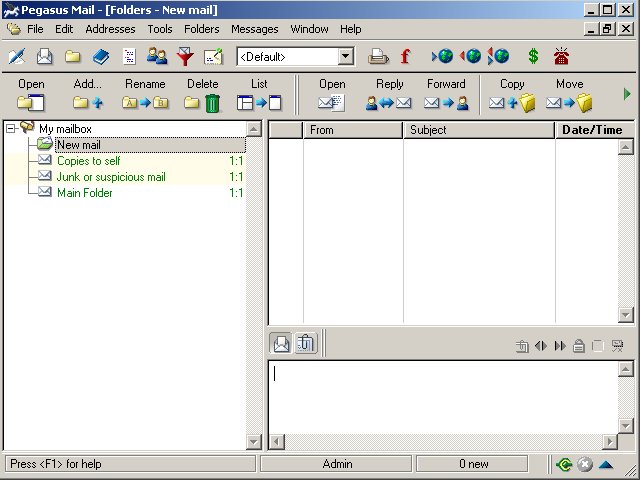This screenshot has height=480, width=640.
Task: Start a new message with pen icon
Action: click(x=17, y=56)
